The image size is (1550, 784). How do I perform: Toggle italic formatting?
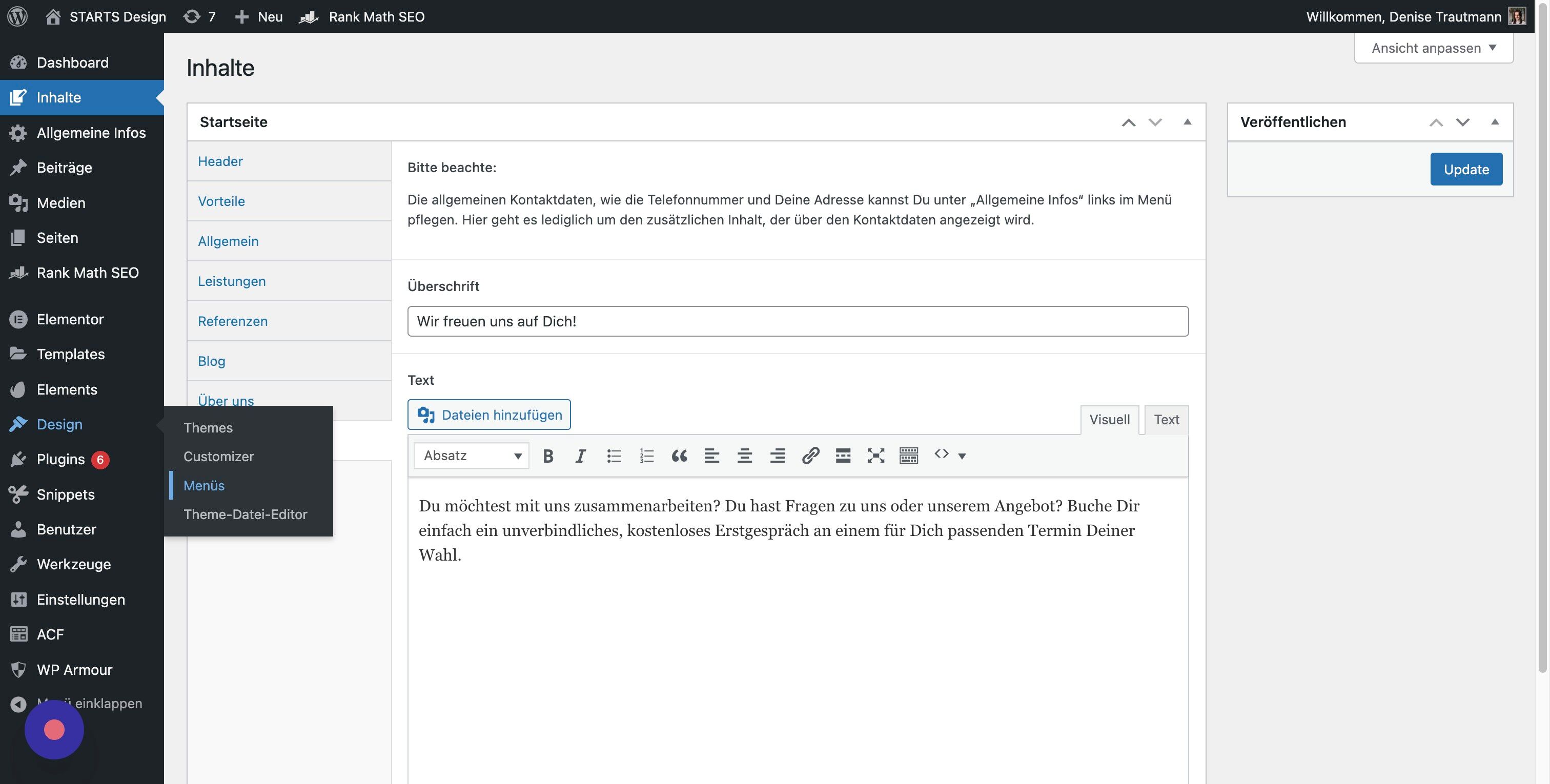(x=581, y=456)
